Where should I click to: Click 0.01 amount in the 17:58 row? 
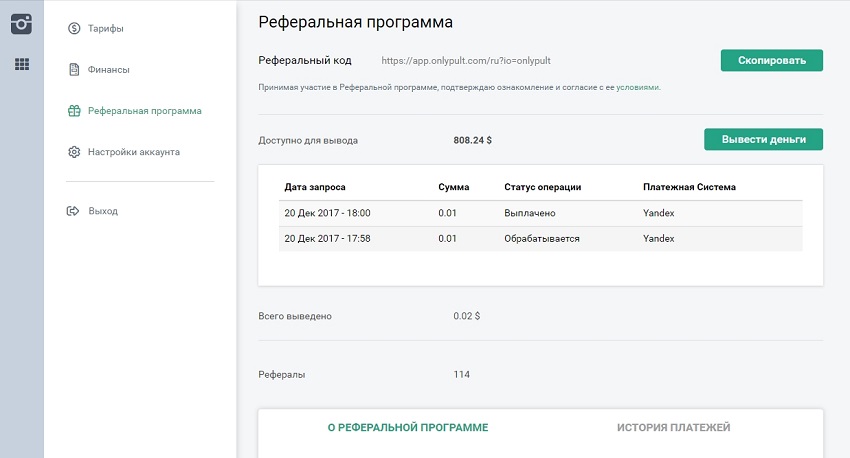(447, 238)
